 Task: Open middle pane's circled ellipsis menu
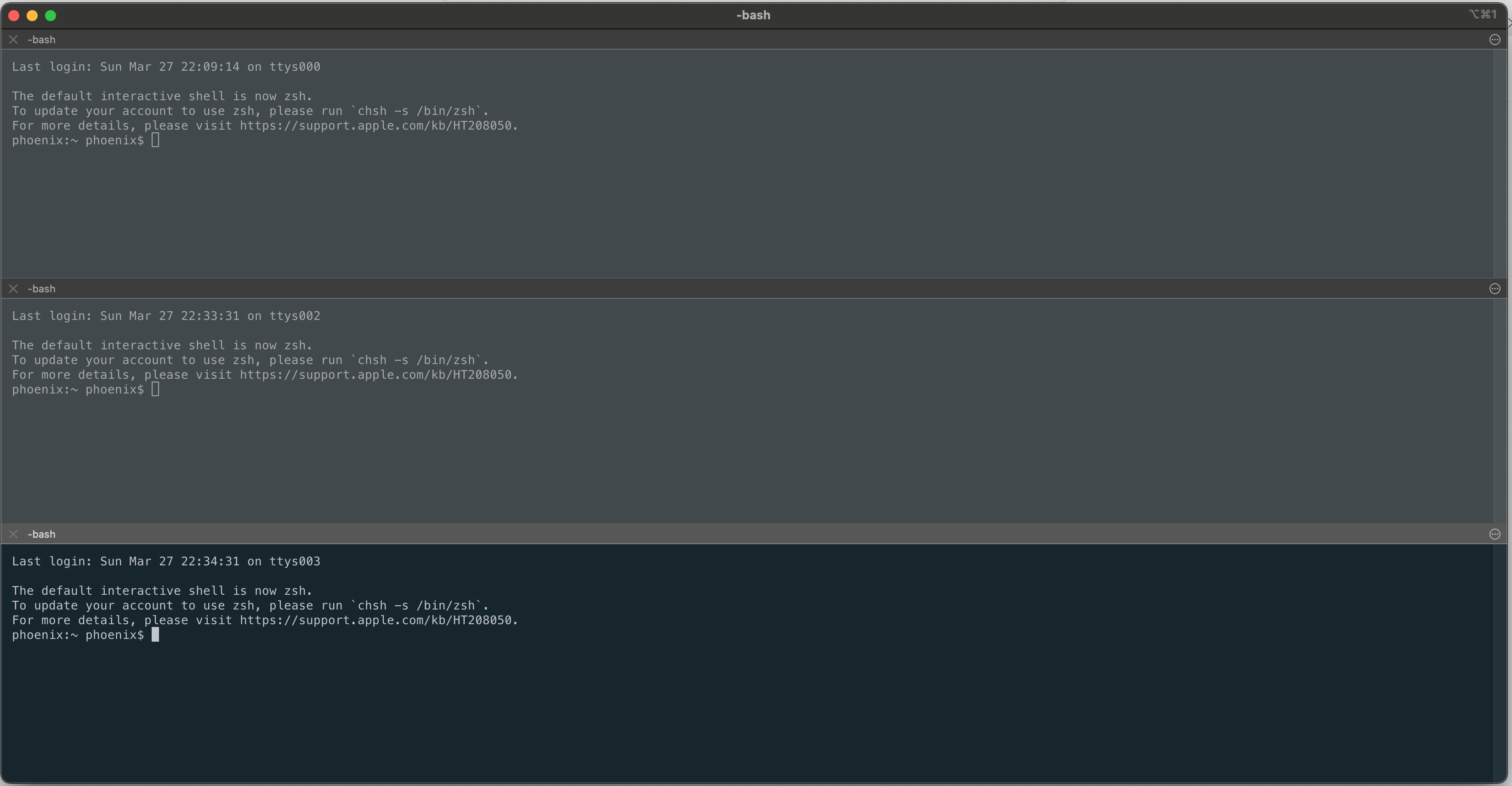click(1495, 288)
